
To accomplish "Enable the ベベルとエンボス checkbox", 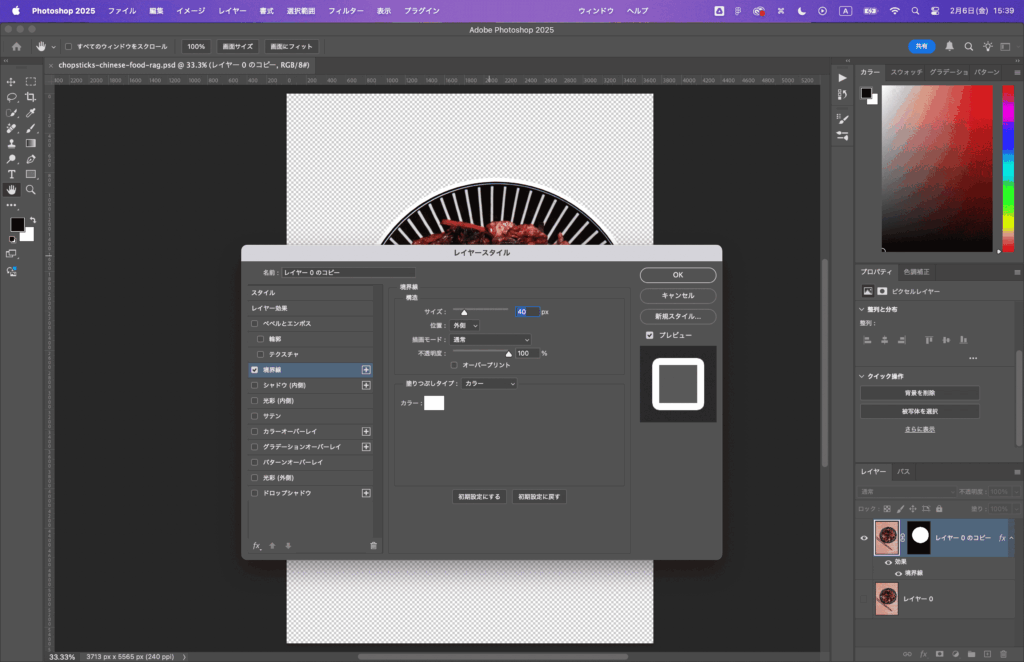I will click(255, 324).
